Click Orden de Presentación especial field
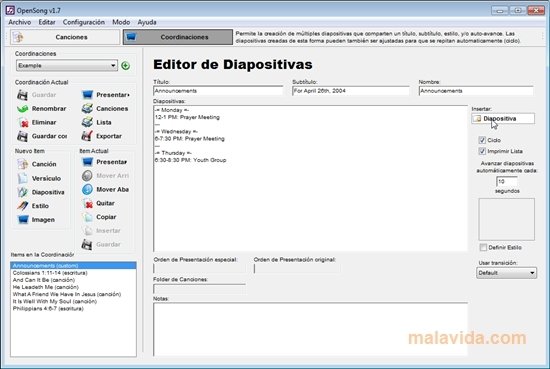Viewport: 550px width, 369px height. point(199,268)
